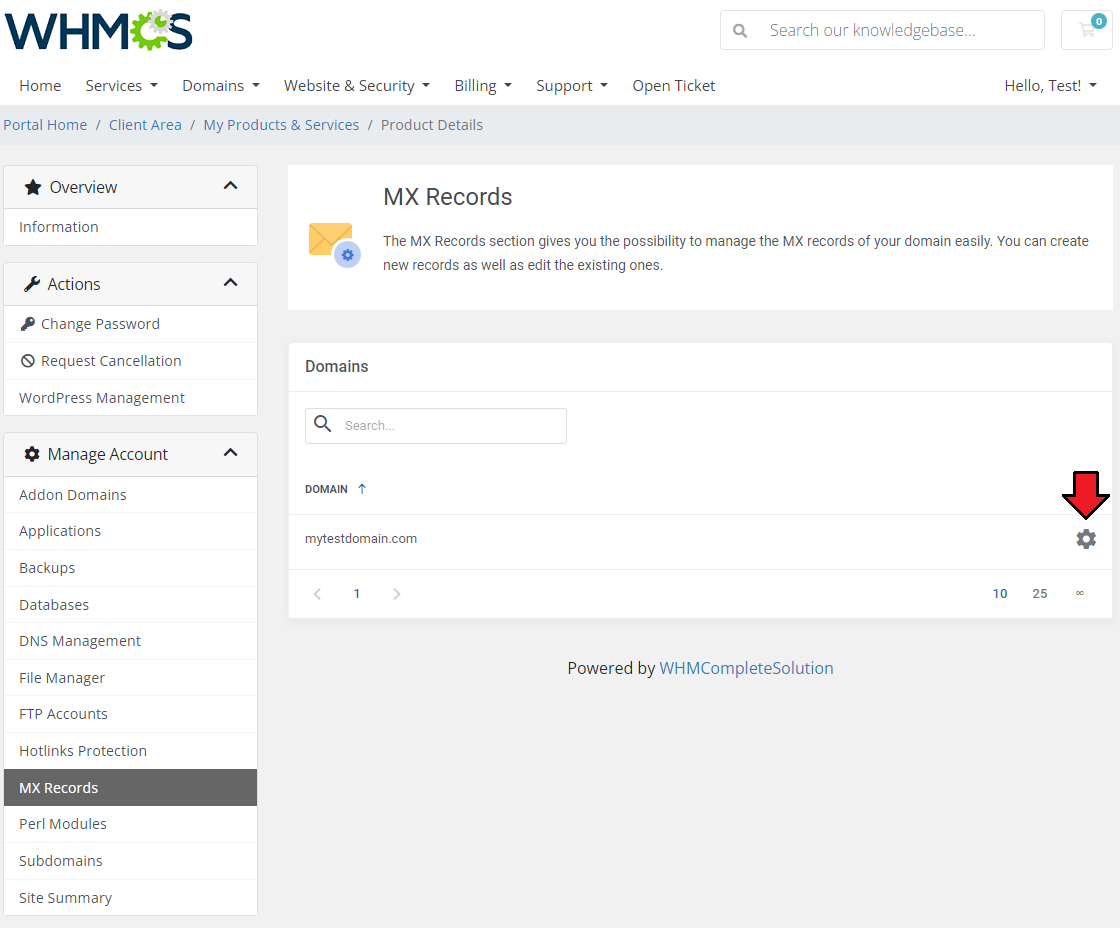
Task: Open the Billing dropdown menu
Action: coord(483,86)
